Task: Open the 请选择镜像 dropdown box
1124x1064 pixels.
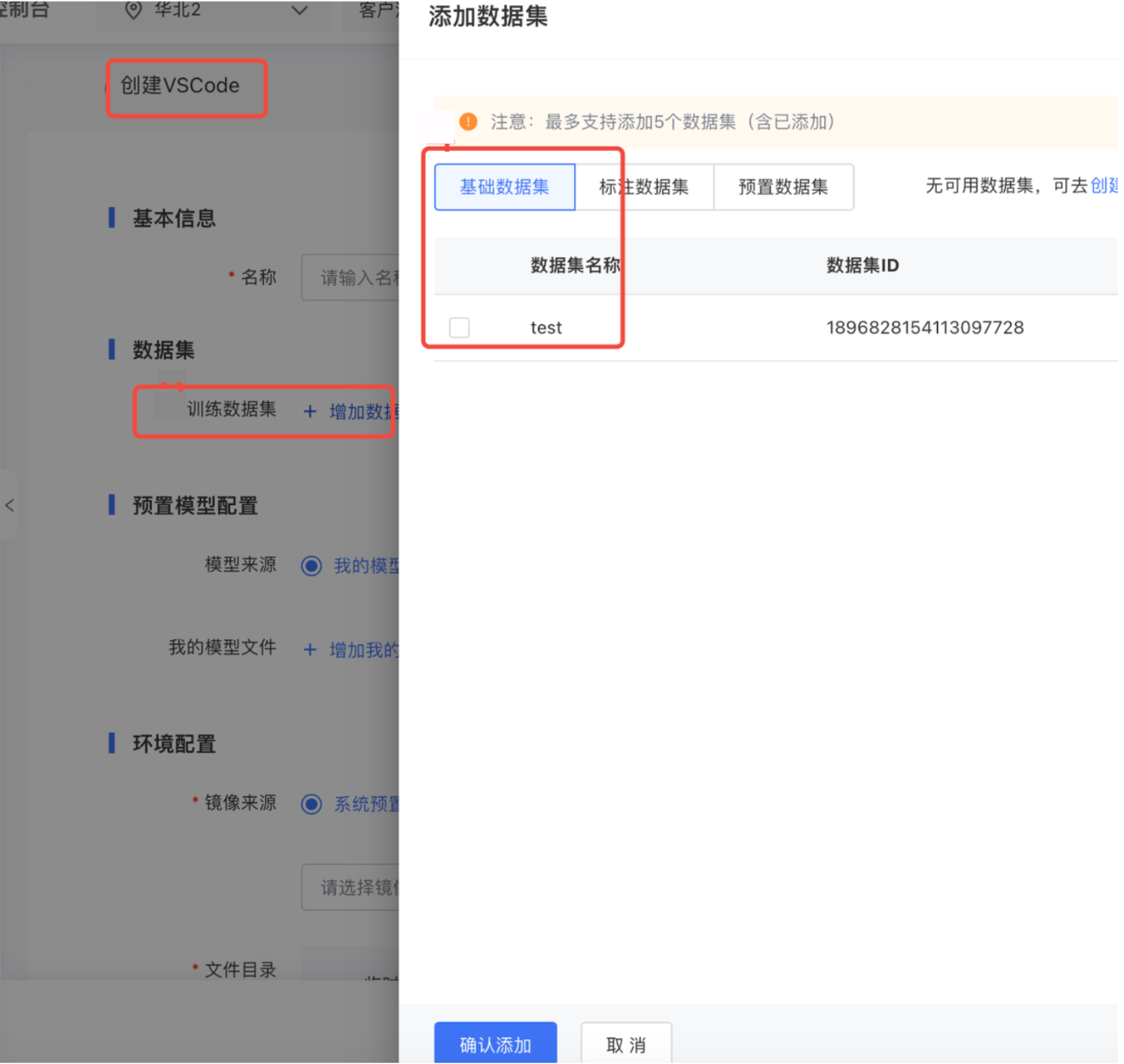Action: tap(351, 887)
